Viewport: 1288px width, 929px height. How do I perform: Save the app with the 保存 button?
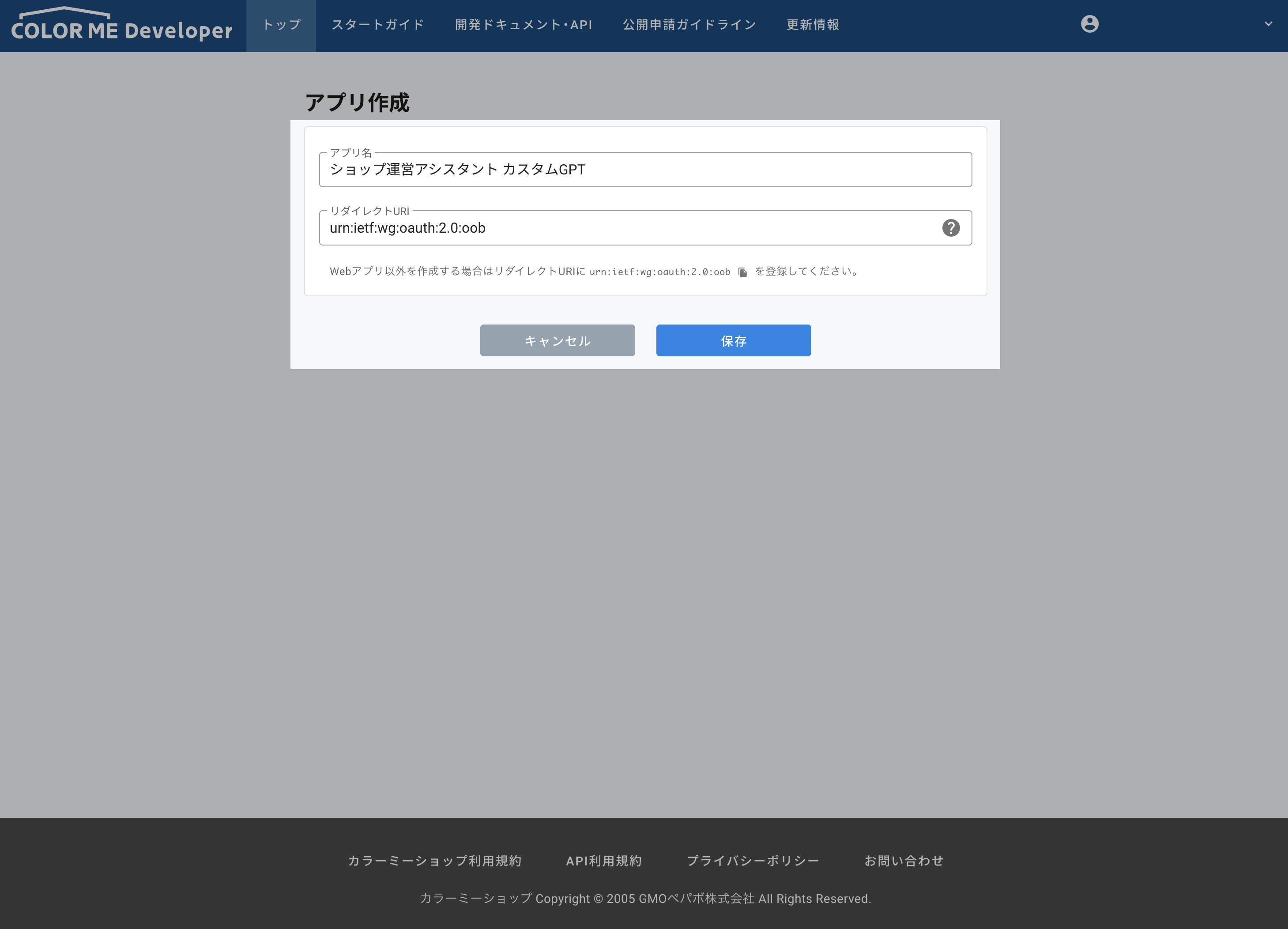733,340
